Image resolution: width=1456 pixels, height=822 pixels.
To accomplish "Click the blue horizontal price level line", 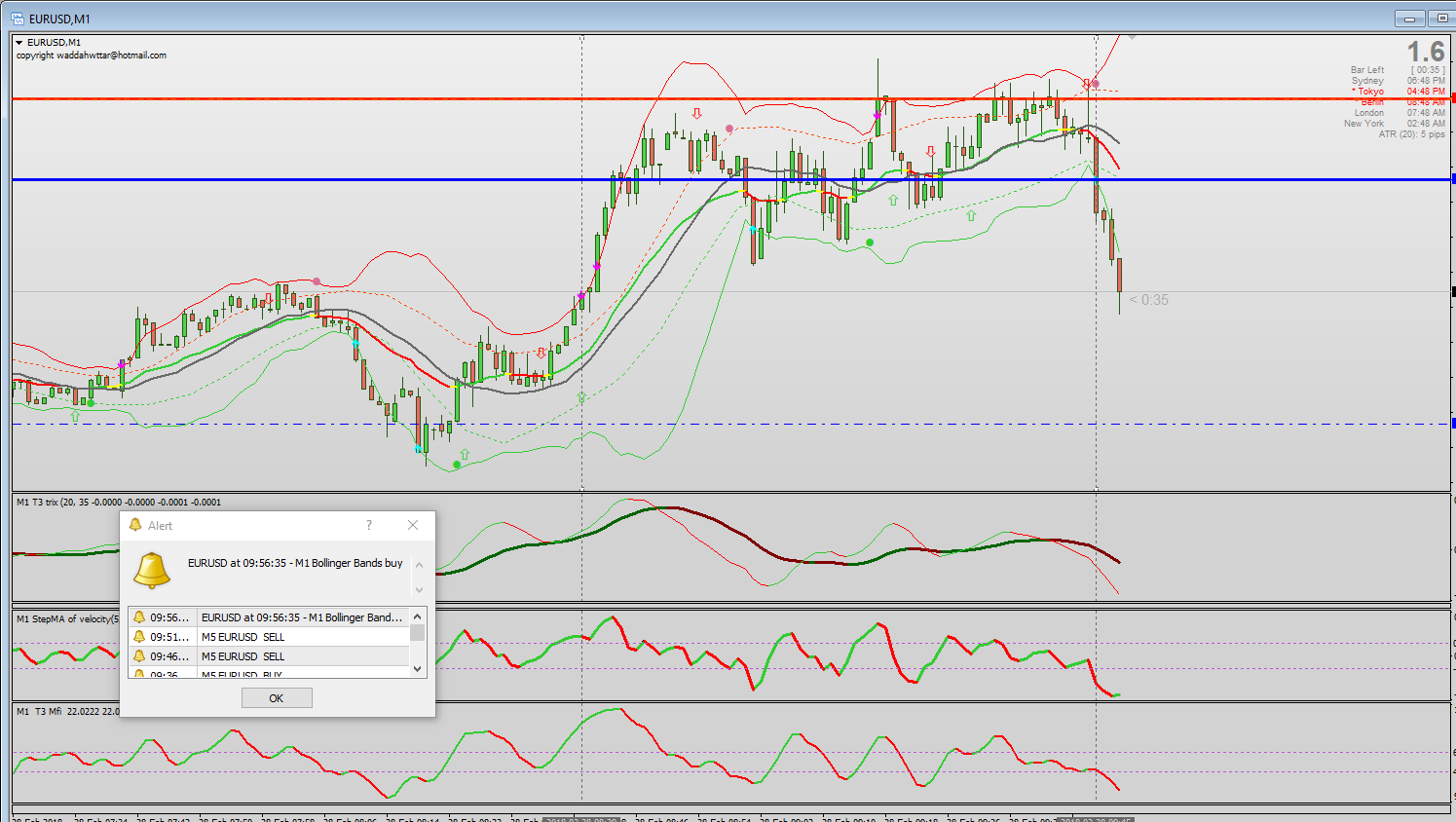I will coord(730,179).
